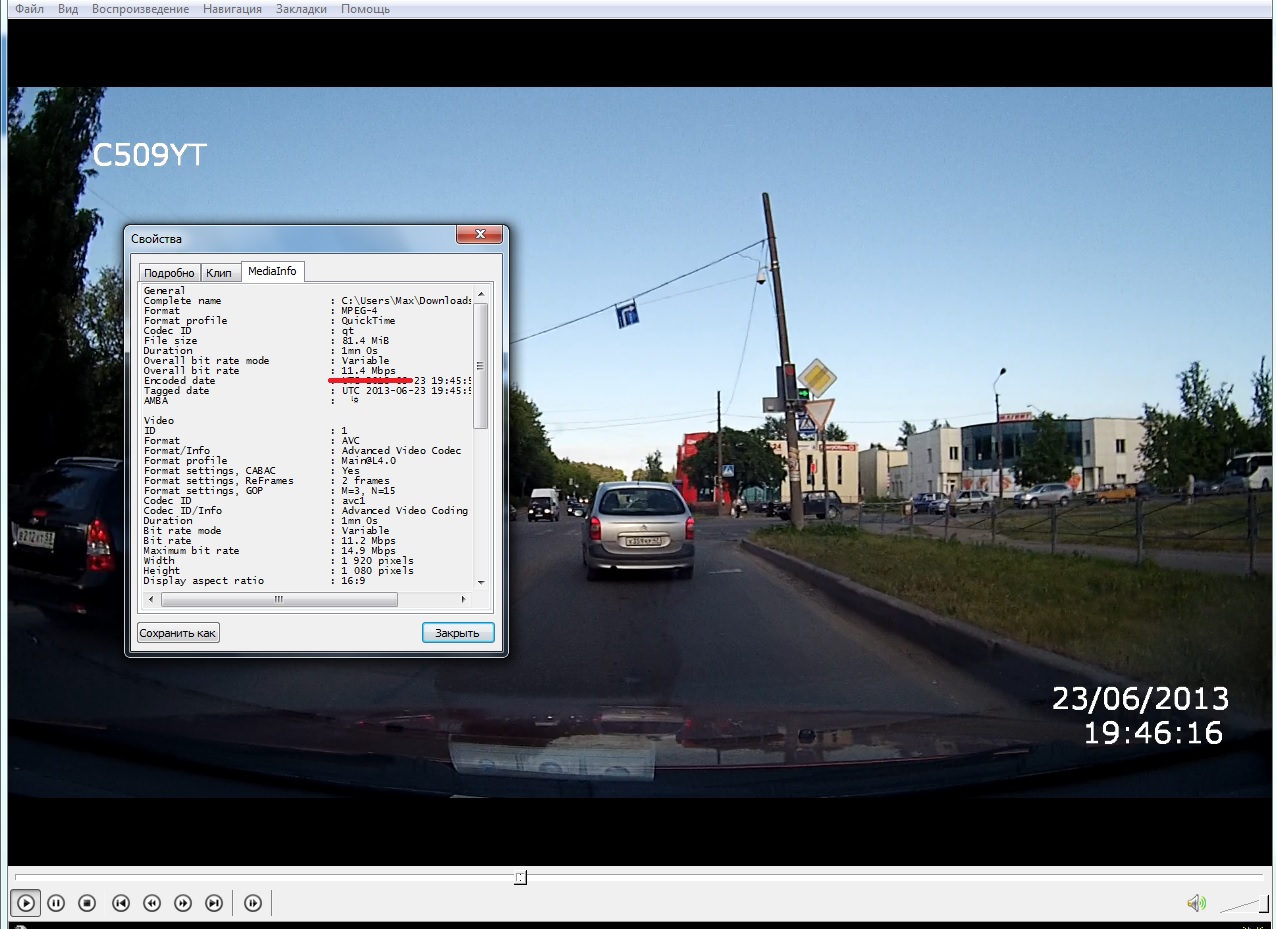This screenshot has width=1276, height=929.
Task: Click the rewind (decrease speed) icon
Action: [x=151, y=903]
